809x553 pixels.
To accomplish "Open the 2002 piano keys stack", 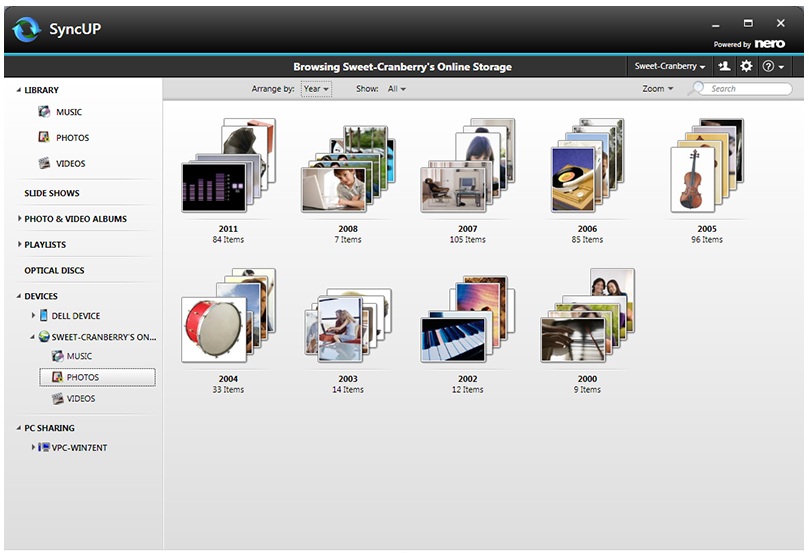I will pos(468,319).
